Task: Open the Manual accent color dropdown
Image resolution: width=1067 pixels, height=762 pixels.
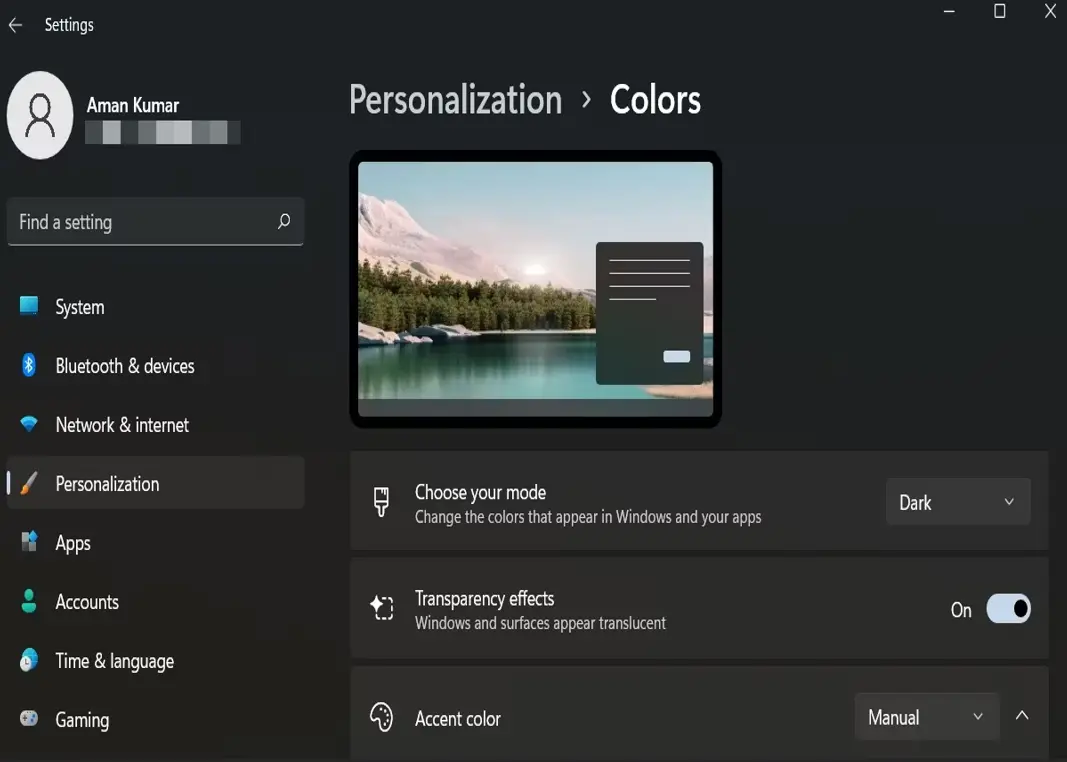Action: [927, 717]
